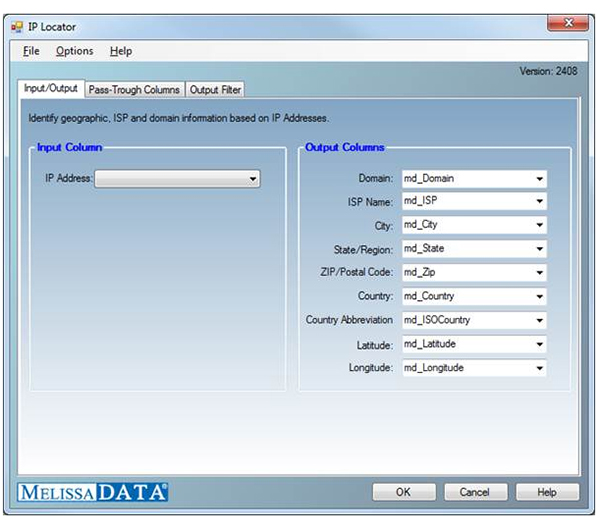
Task: Switch to the Pass-Trough Columns tab
Action: pyautogui.click(x=134, y=90)
